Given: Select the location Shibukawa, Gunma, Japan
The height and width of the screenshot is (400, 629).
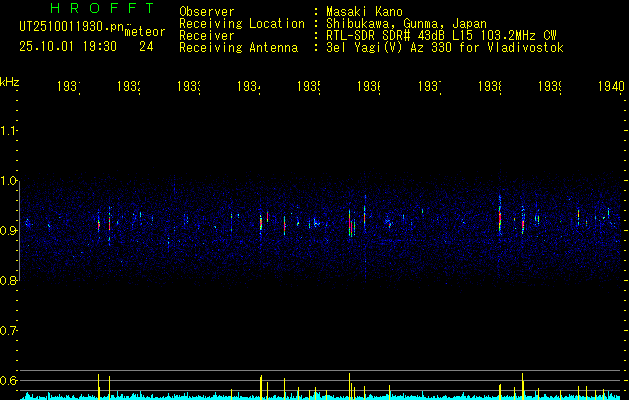Looking at the screenshot, I should [406, 24].
